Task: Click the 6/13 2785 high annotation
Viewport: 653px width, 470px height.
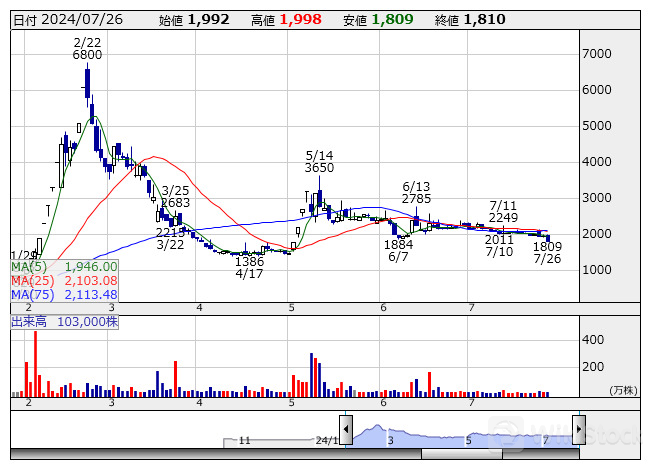Action: pyautogui.click(x=416, y=193)
